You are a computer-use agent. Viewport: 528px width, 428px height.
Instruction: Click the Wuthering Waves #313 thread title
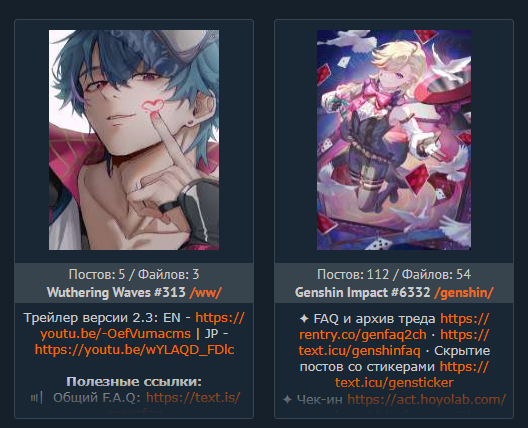[116, 292]
